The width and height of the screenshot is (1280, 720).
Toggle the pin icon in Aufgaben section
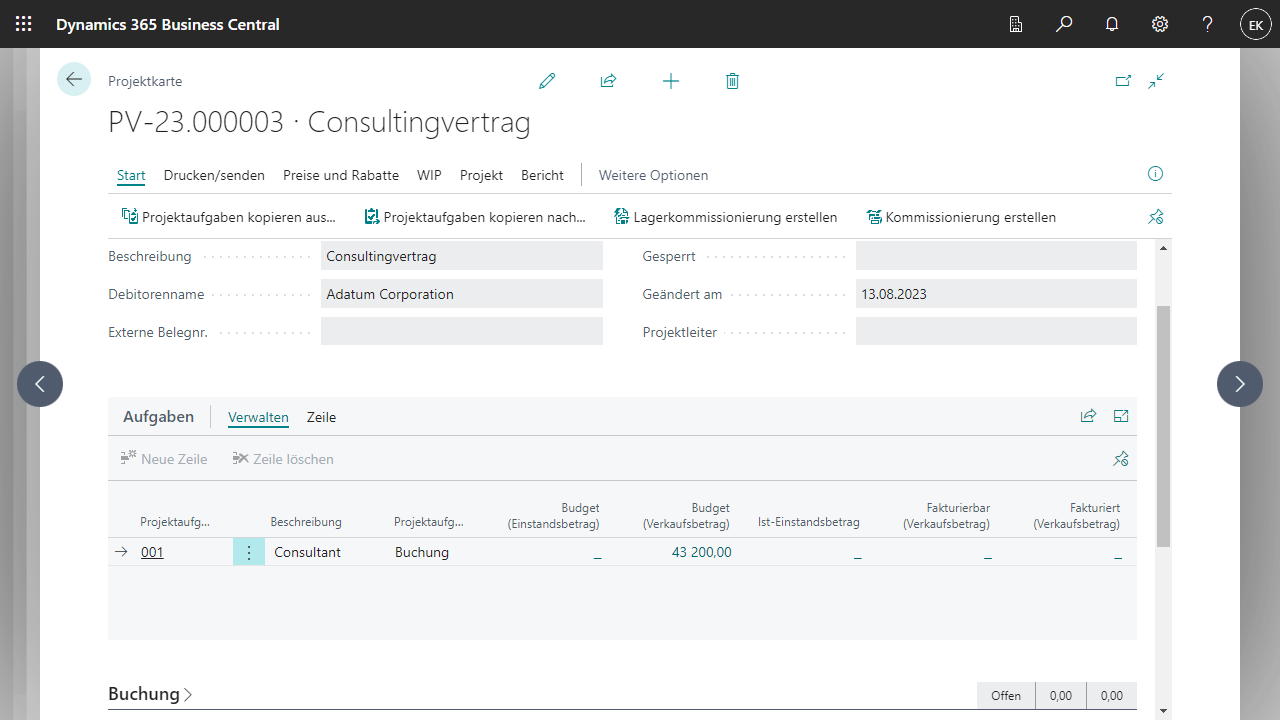pyautogui.click(x=1121, y=459)
